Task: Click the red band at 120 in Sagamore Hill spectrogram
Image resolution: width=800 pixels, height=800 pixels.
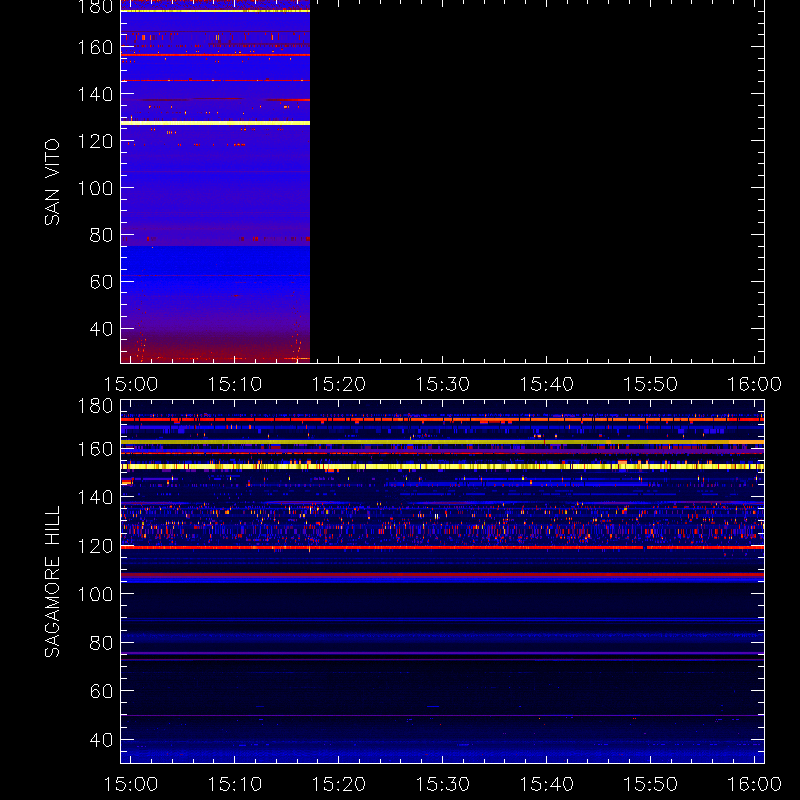Action: point(442,547)
